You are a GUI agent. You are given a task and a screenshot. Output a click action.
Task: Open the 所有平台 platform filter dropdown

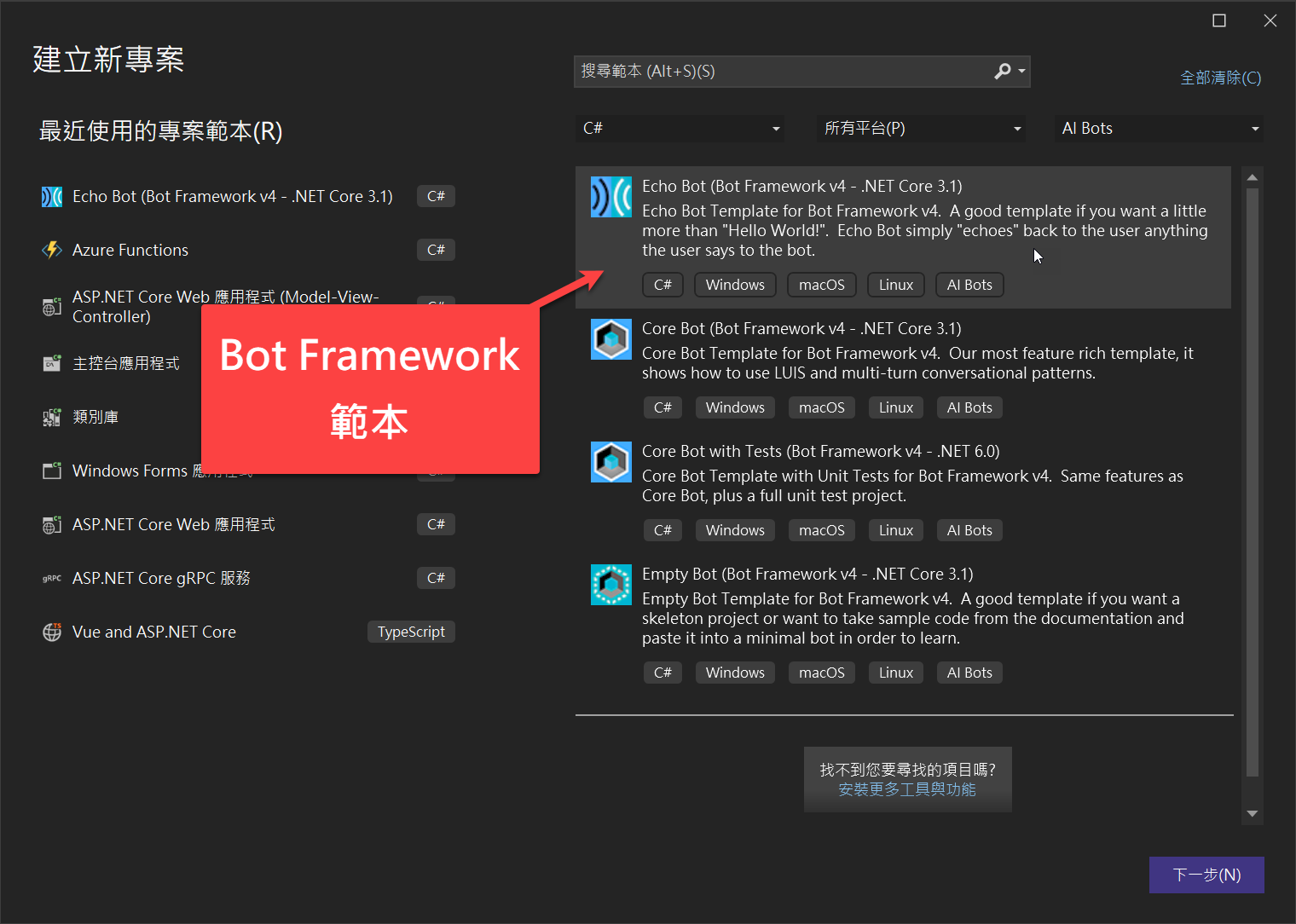tap(921, 129)
